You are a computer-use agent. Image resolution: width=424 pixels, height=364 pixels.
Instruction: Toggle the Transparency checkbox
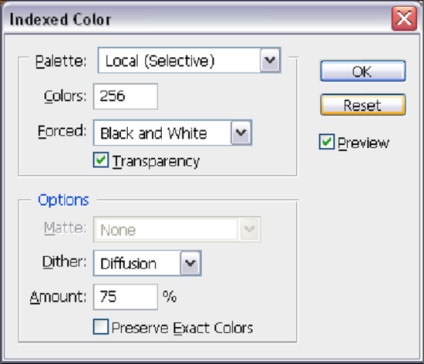[x=101, y=160]
